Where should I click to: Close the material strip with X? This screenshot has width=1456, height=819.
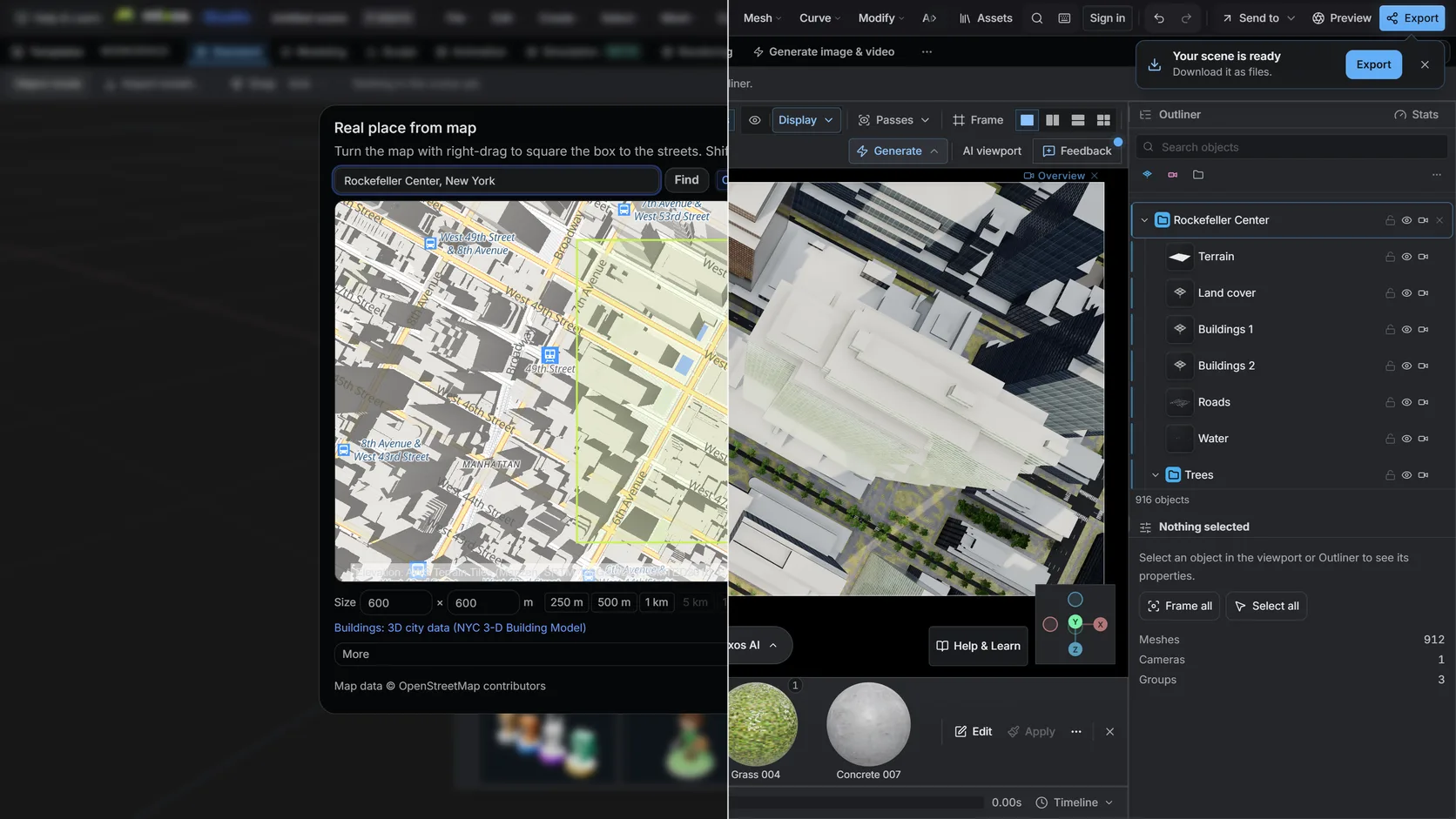point(1109,732)
